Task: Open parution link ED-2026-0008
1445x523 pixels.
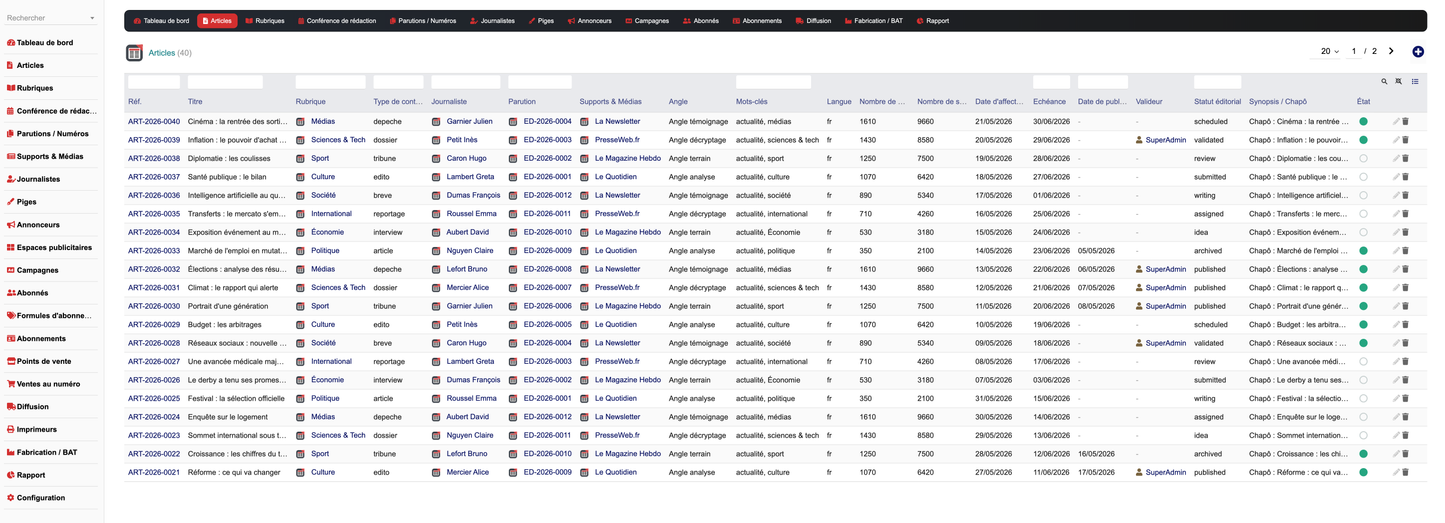Action: tap(548, 269)
